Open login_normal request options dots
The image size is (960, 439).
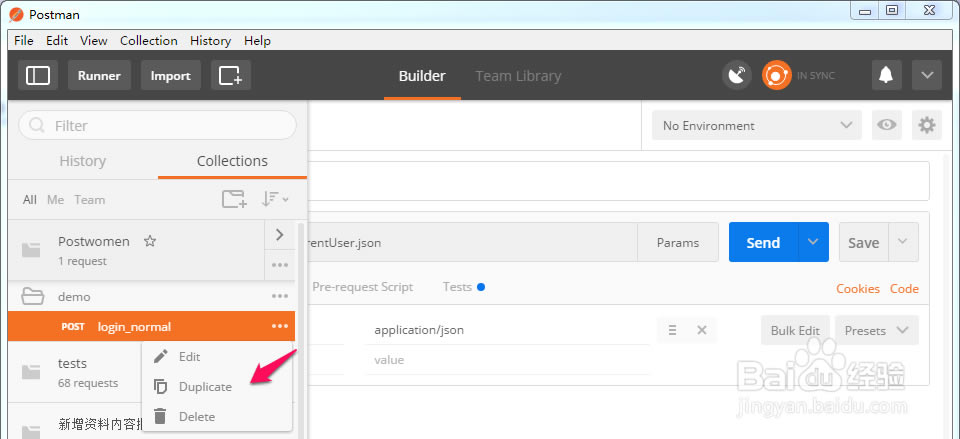point(280,326)
